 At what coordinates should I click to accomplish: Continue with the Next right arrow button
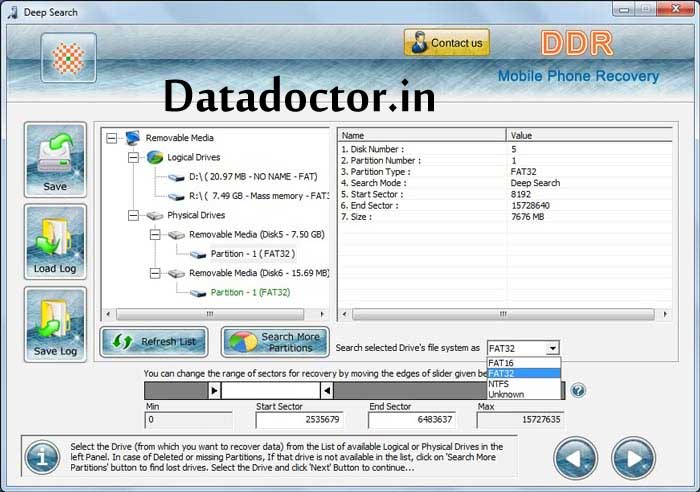pyautogui.click(x=633, y=459)
